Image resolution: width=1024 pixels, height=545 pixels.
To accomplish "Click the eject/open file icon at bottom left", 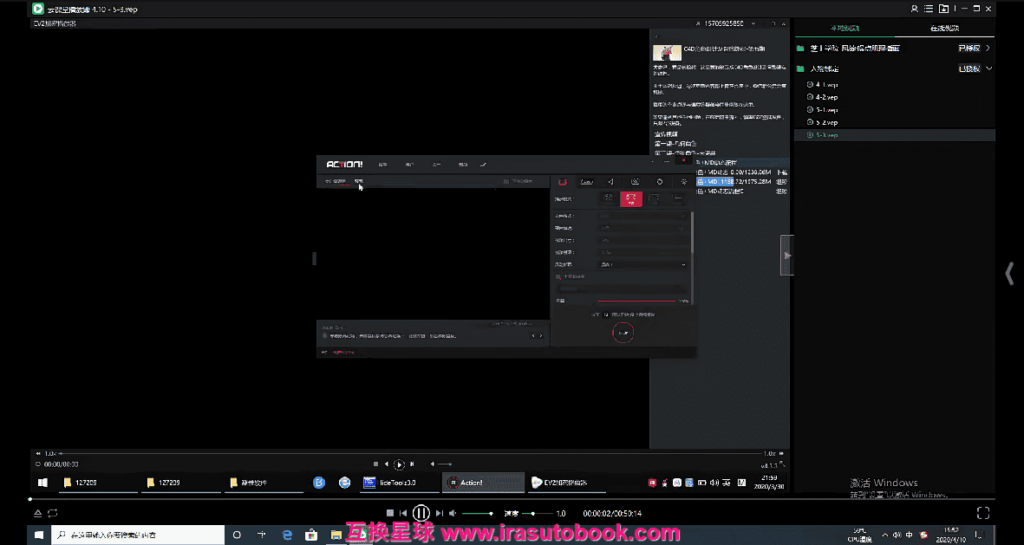I will (x=38, y=514).
